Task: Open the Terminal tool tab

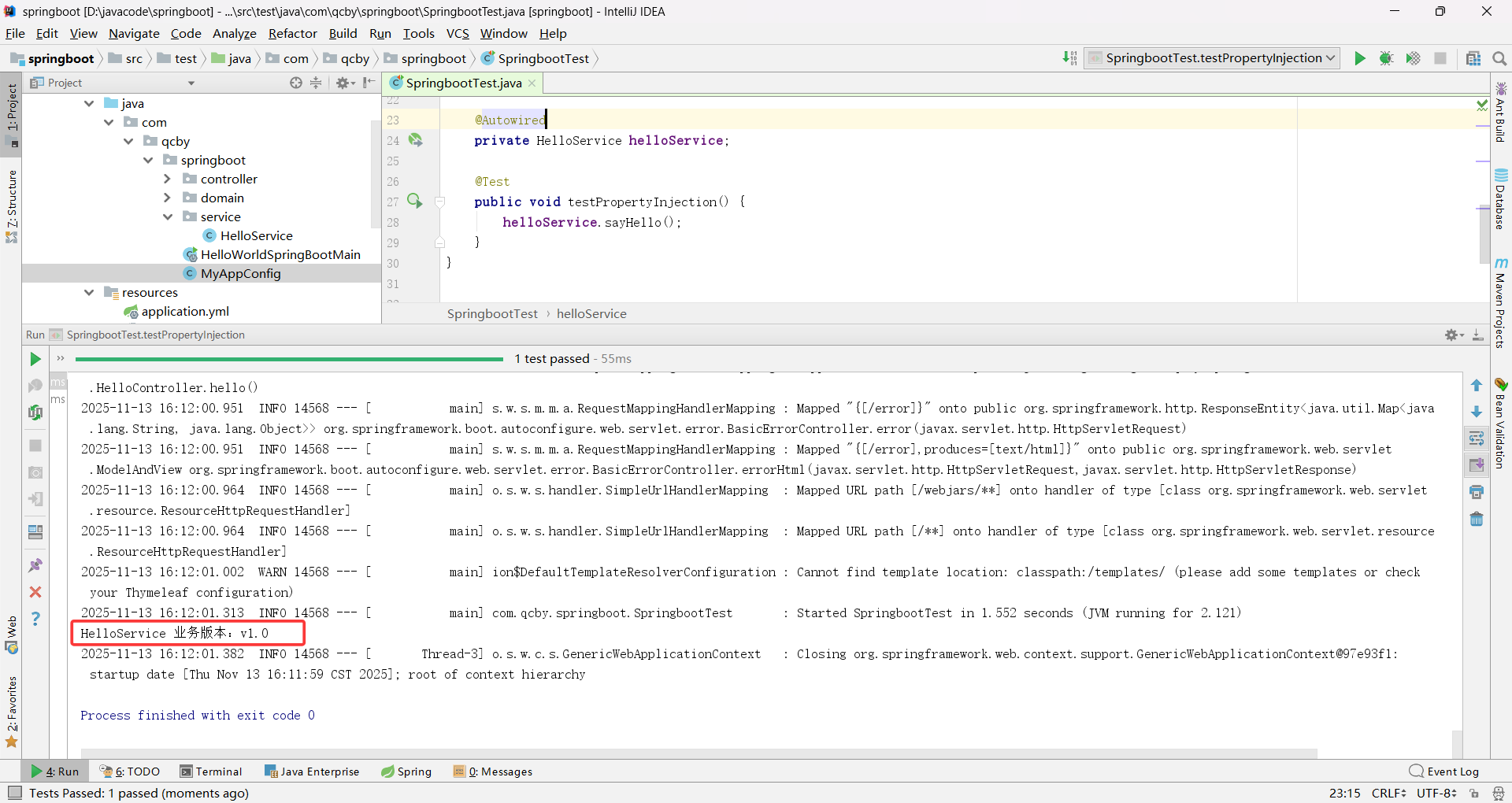Action: [211, 772]
